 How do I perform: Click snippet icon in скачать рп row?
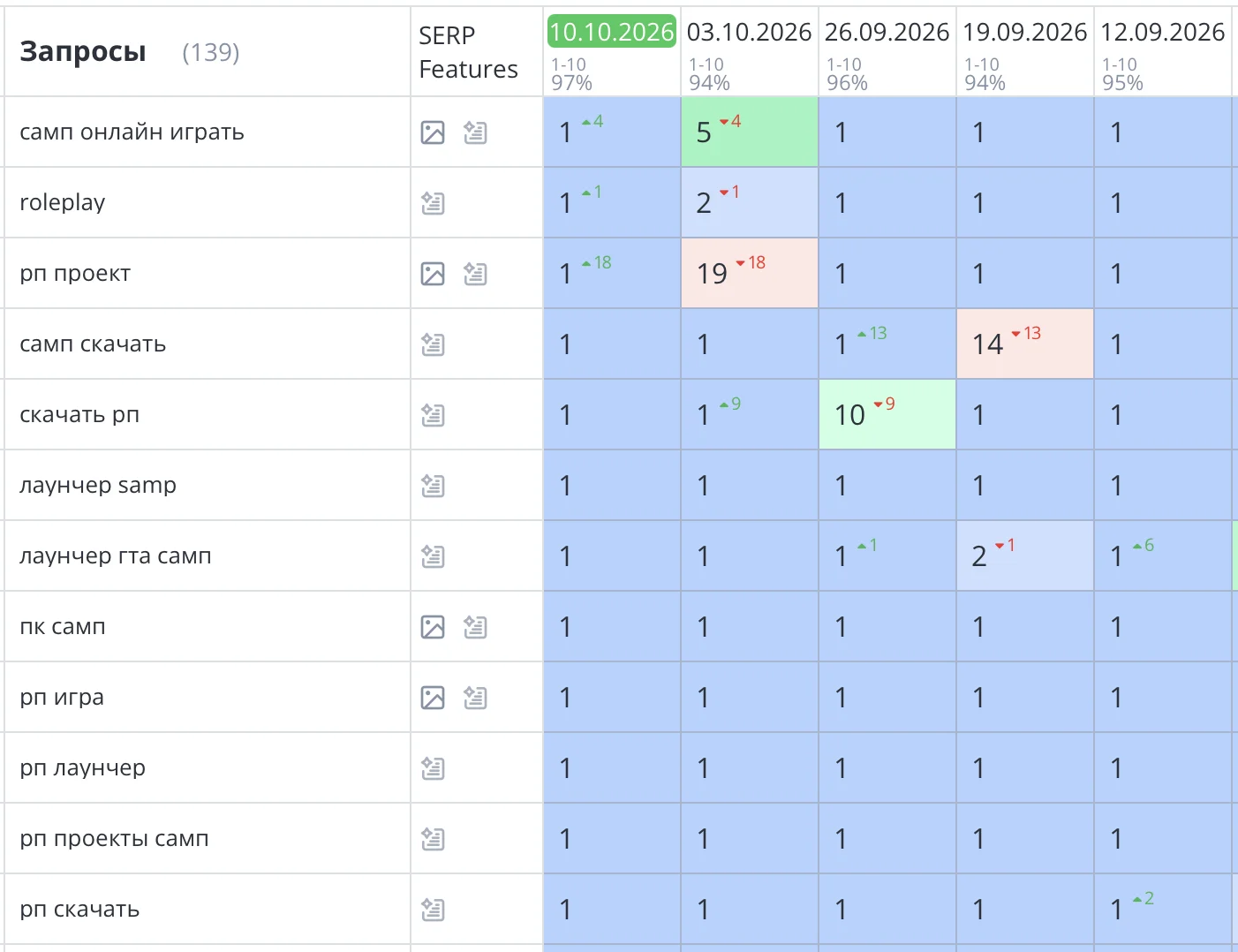tap(433, 415)
